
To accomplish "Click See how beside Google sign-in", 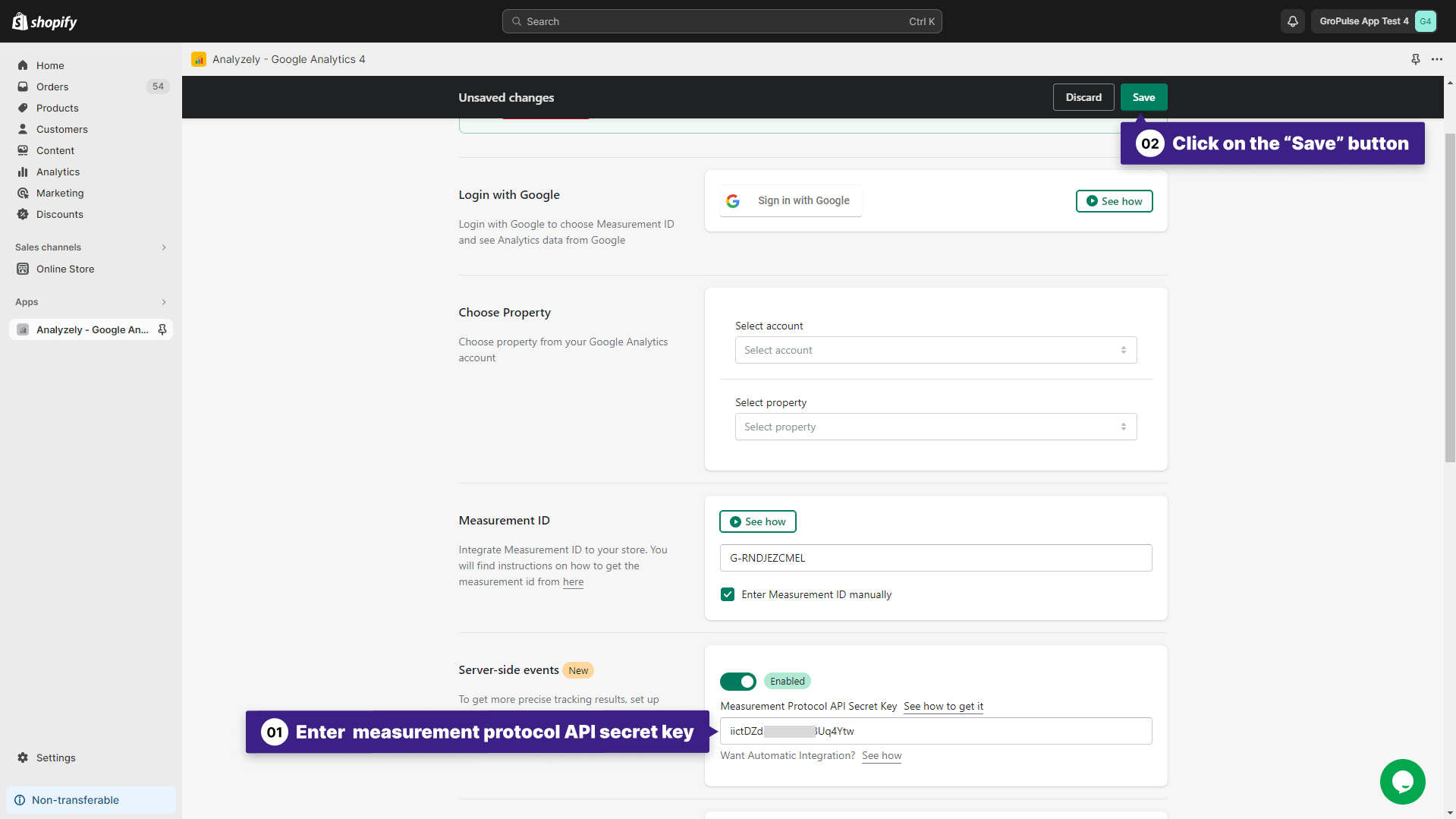I will [x=1114, y=201].
